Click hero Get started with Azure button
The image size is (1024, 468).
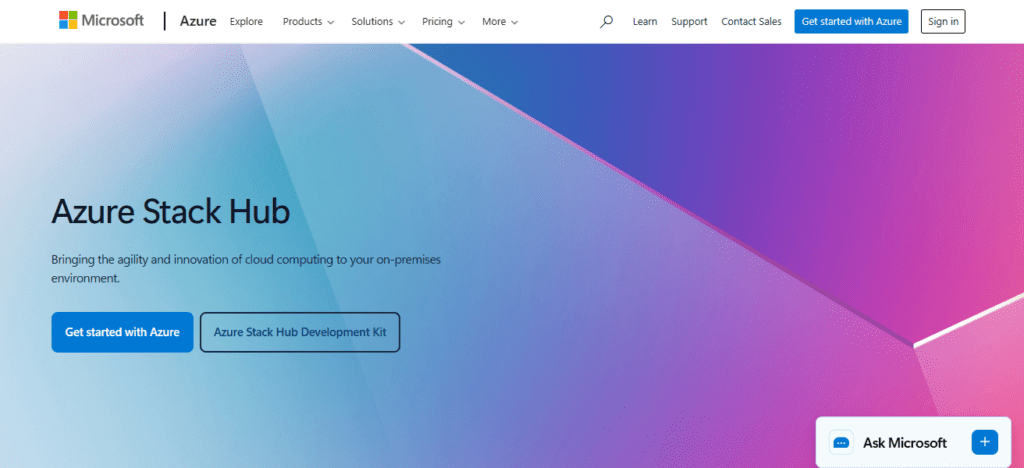[122, 332]
